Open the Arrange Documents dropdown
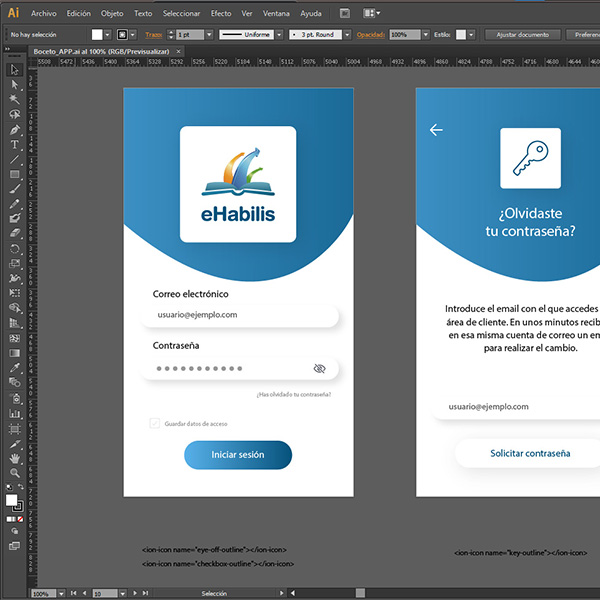This screenshot has height=600, width=600. pyautogui.click(x=372, y=13)
